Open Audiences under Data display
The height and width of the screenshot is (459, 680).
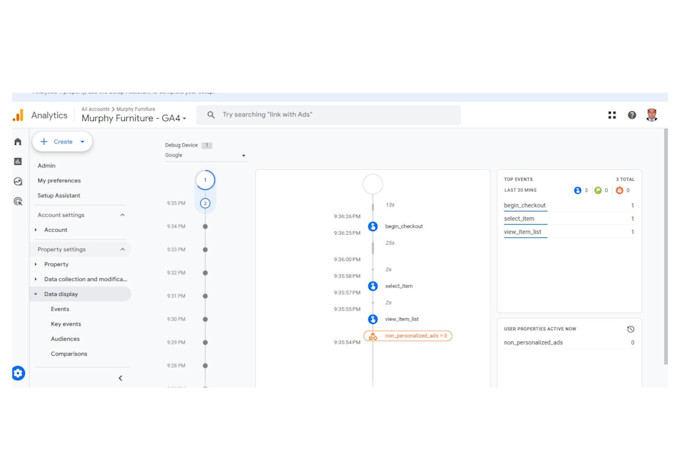tap(65, 339)
